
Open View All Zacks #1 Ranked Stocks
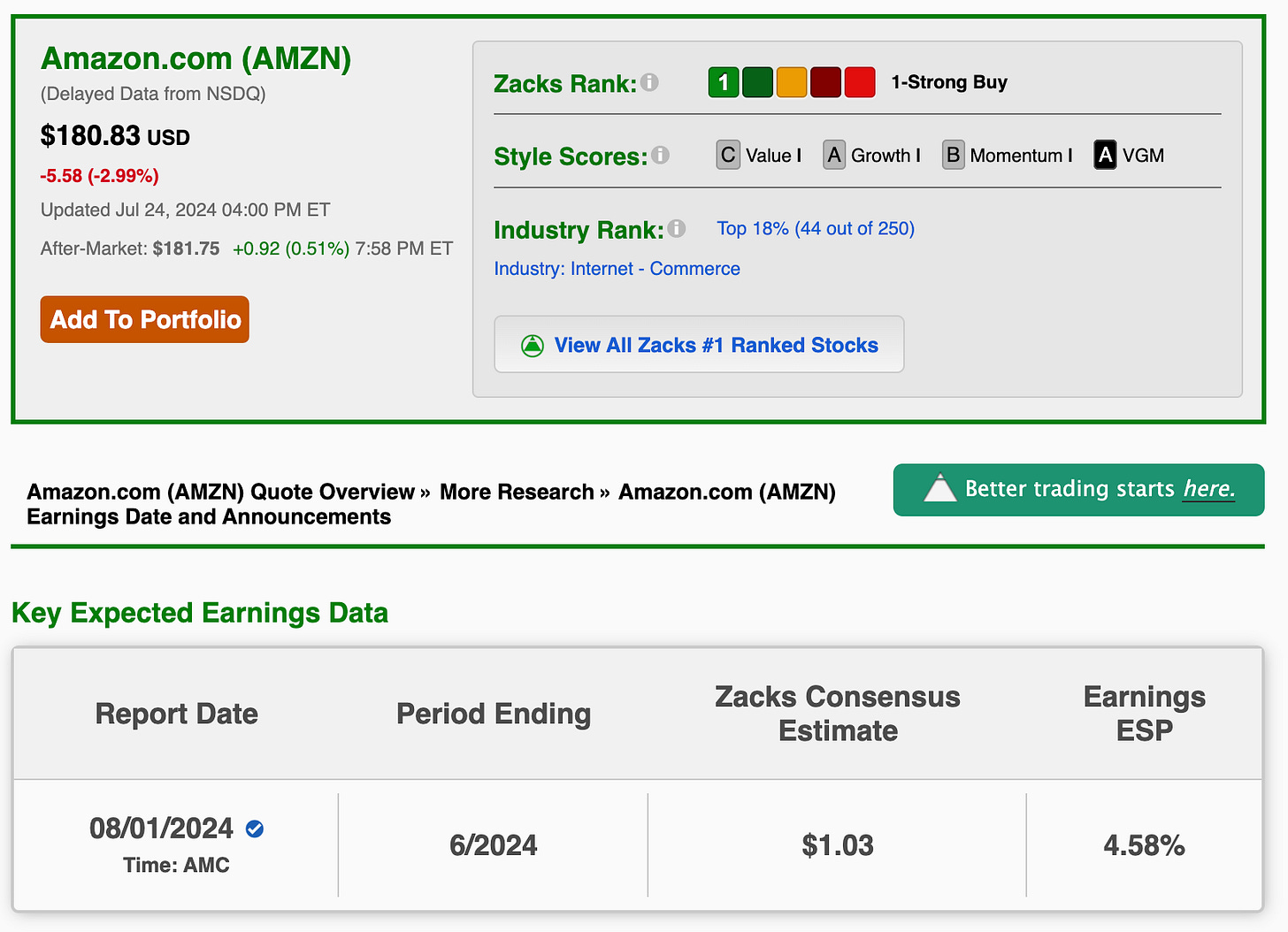(x=699, y=344)
